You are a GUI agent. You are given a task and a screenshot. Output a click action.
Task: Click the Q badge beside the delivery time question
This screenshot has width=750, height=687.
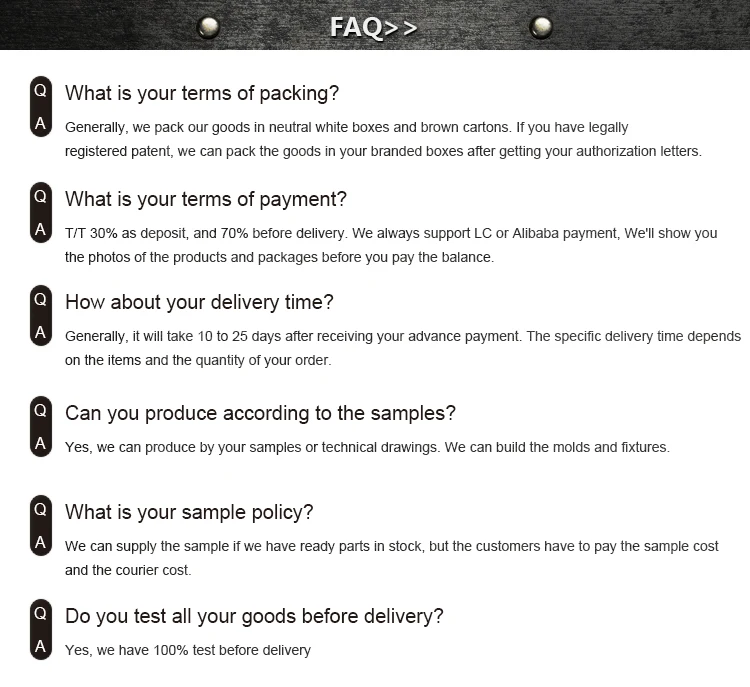pos(41,300)
